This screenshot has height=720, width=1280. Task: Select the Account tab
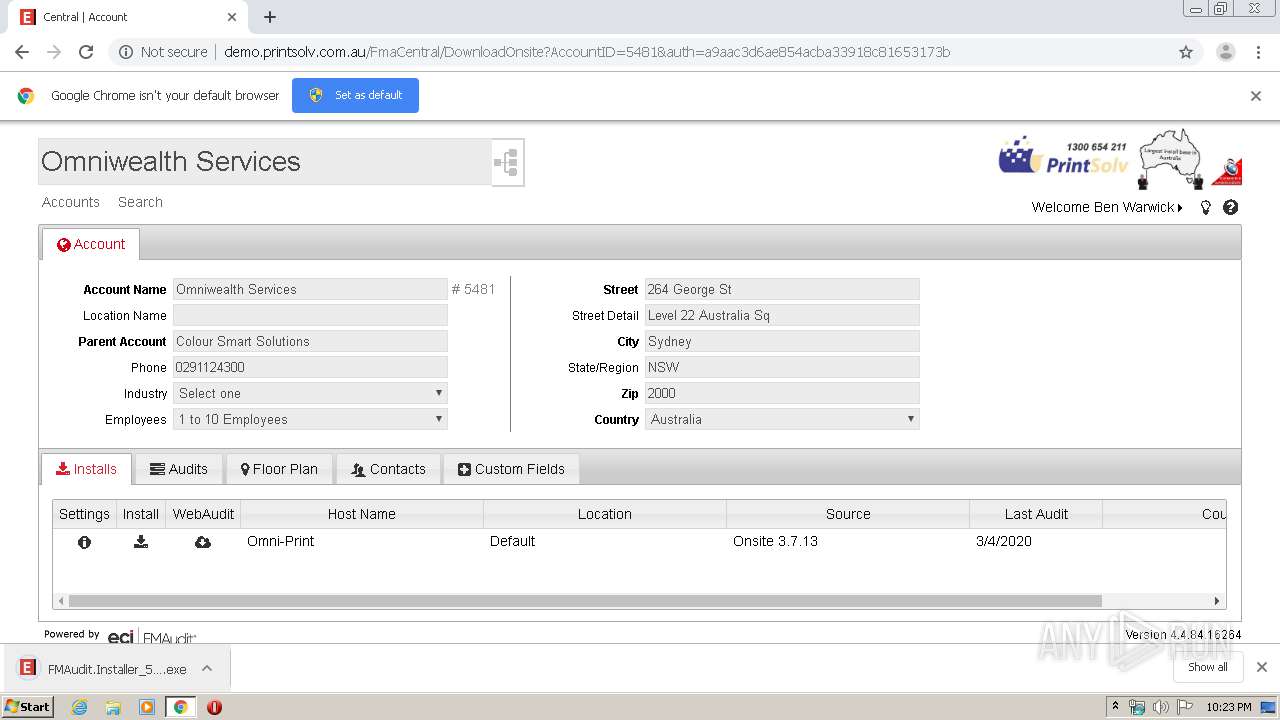pos(91,244)
